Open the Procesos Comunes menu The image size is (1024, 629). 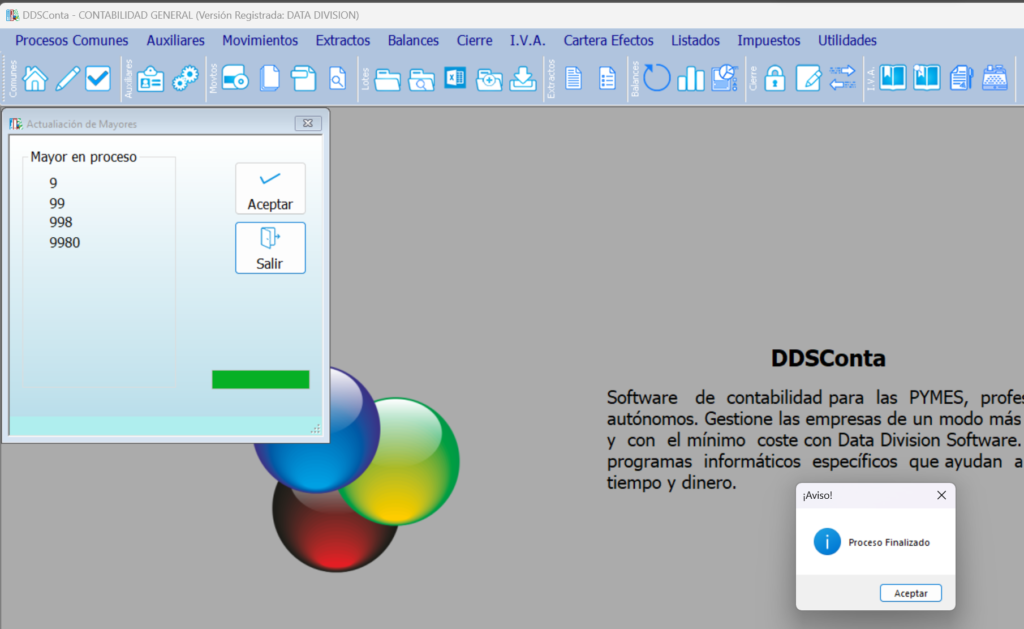click(72, 40)
